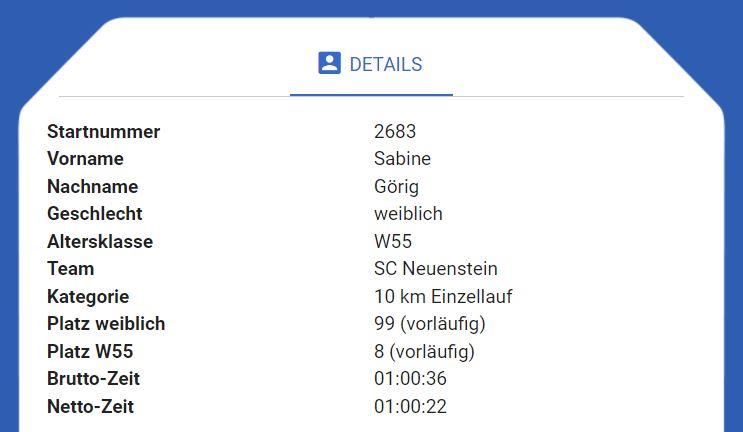The width and height of the screenshot is (743, 432).
Task: Open the DETAILS tab
Action: 371,64
